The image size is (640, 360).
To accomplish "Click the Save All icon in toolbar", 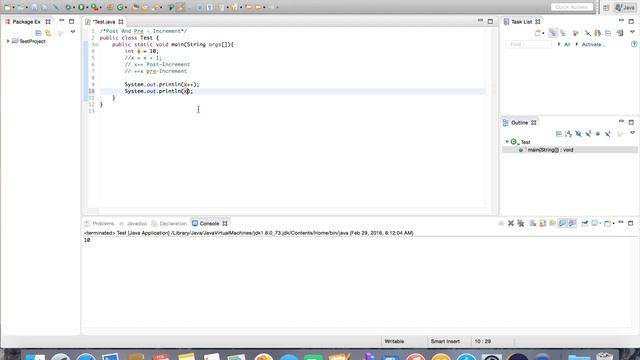I will pyautogui.click(x=44, y=7).
